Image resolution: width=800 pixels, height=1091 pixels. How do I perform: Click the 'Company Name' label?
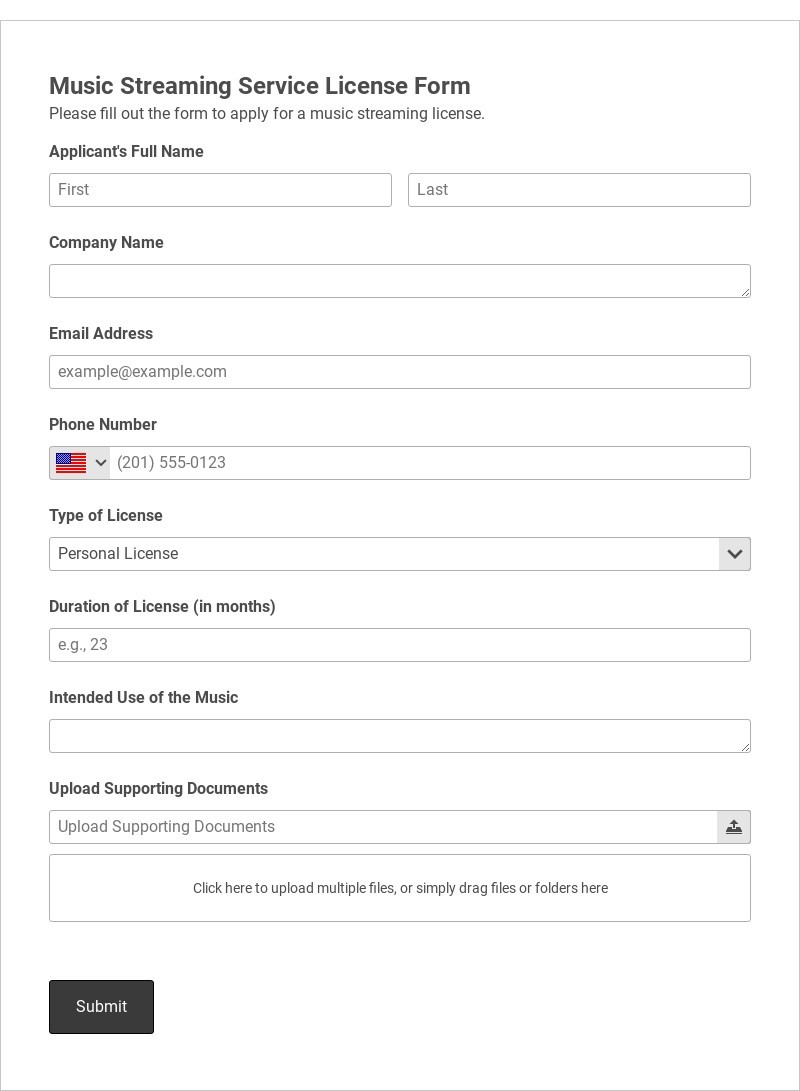coord(106,243)
